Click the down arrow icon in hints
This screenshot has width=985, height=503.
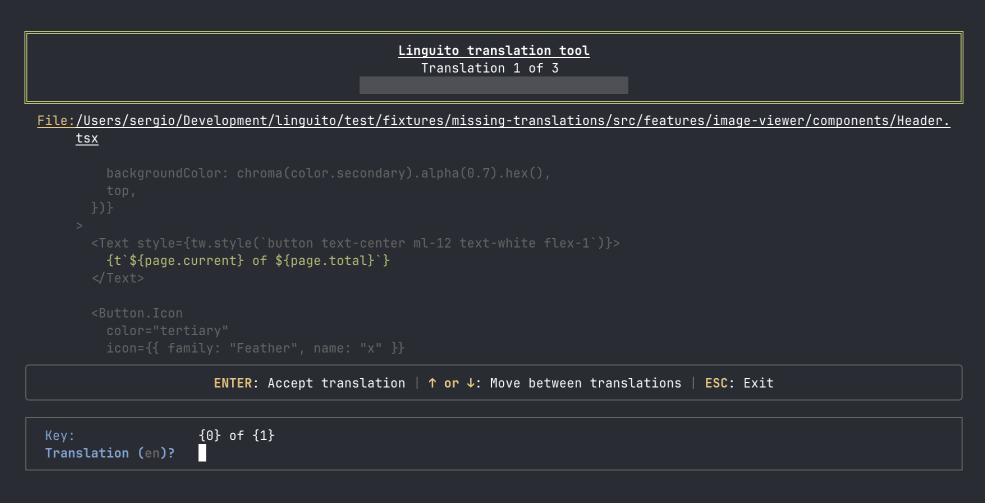click(x=470, y=383)
